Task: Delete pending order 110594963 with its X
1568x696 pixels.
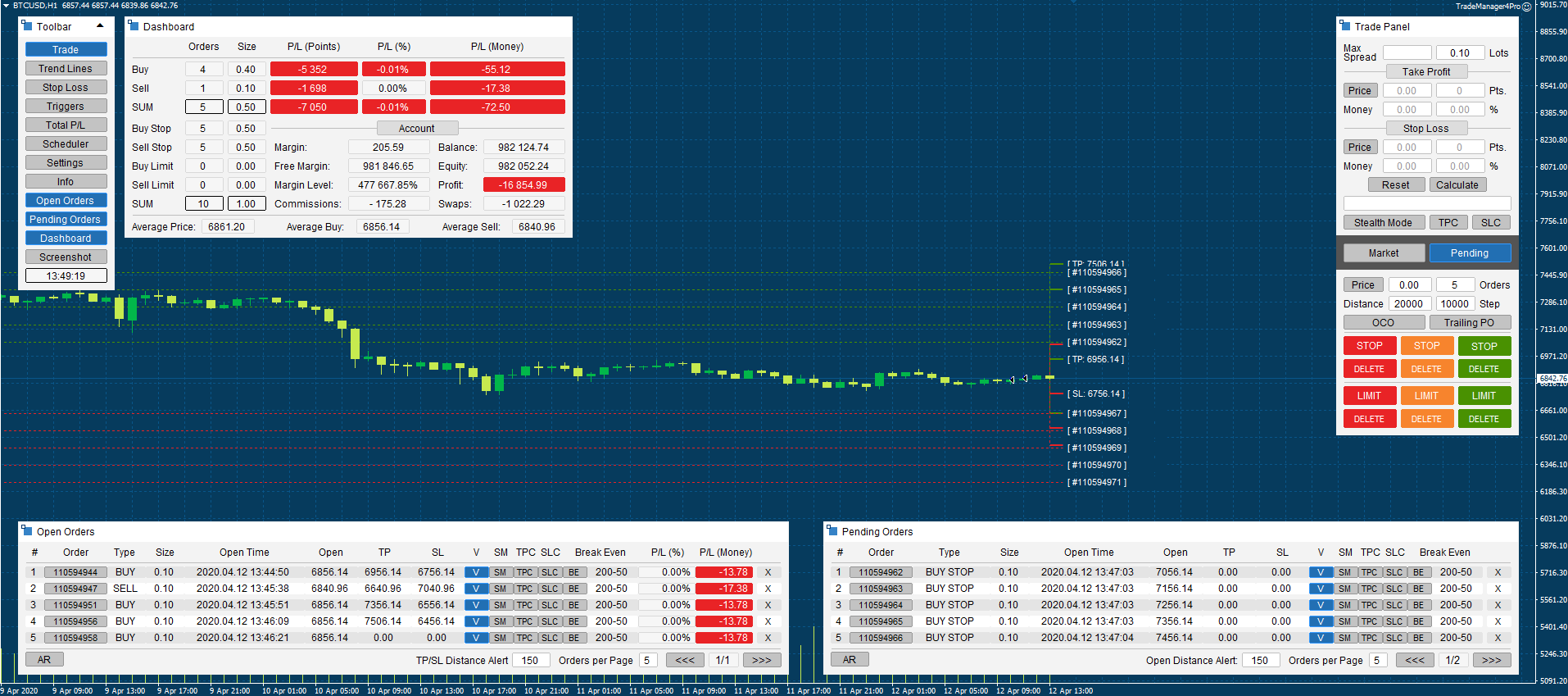Action: [1498, 589]
